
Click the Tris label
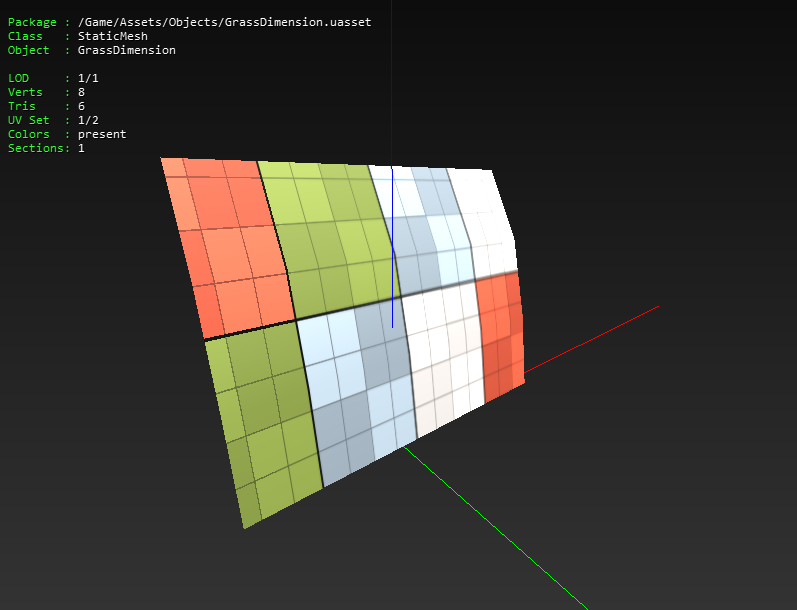pyautogui.click(x=21, y=106)
